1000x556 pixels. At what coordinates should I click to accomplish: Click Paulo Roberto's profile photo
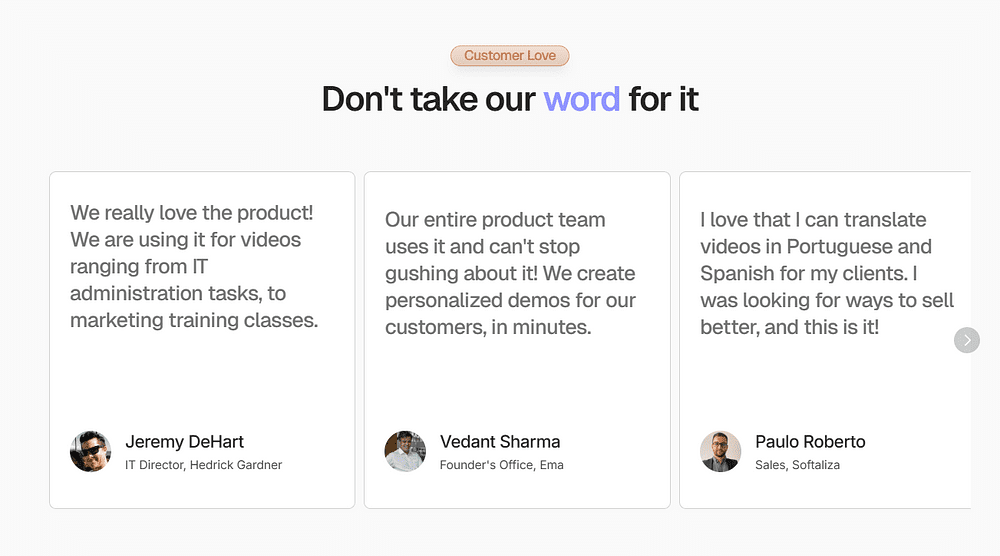click(721, 451)
